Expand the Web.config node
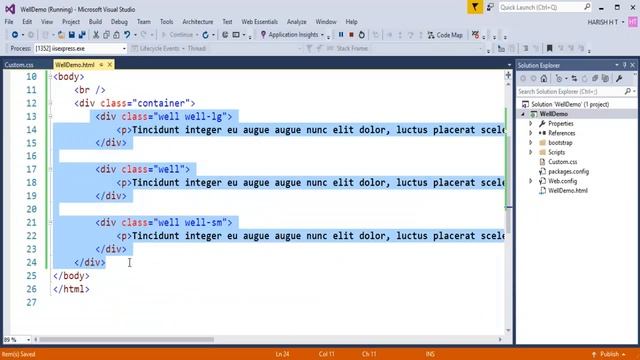Screen dimensions: 640x360 (531, 181)
